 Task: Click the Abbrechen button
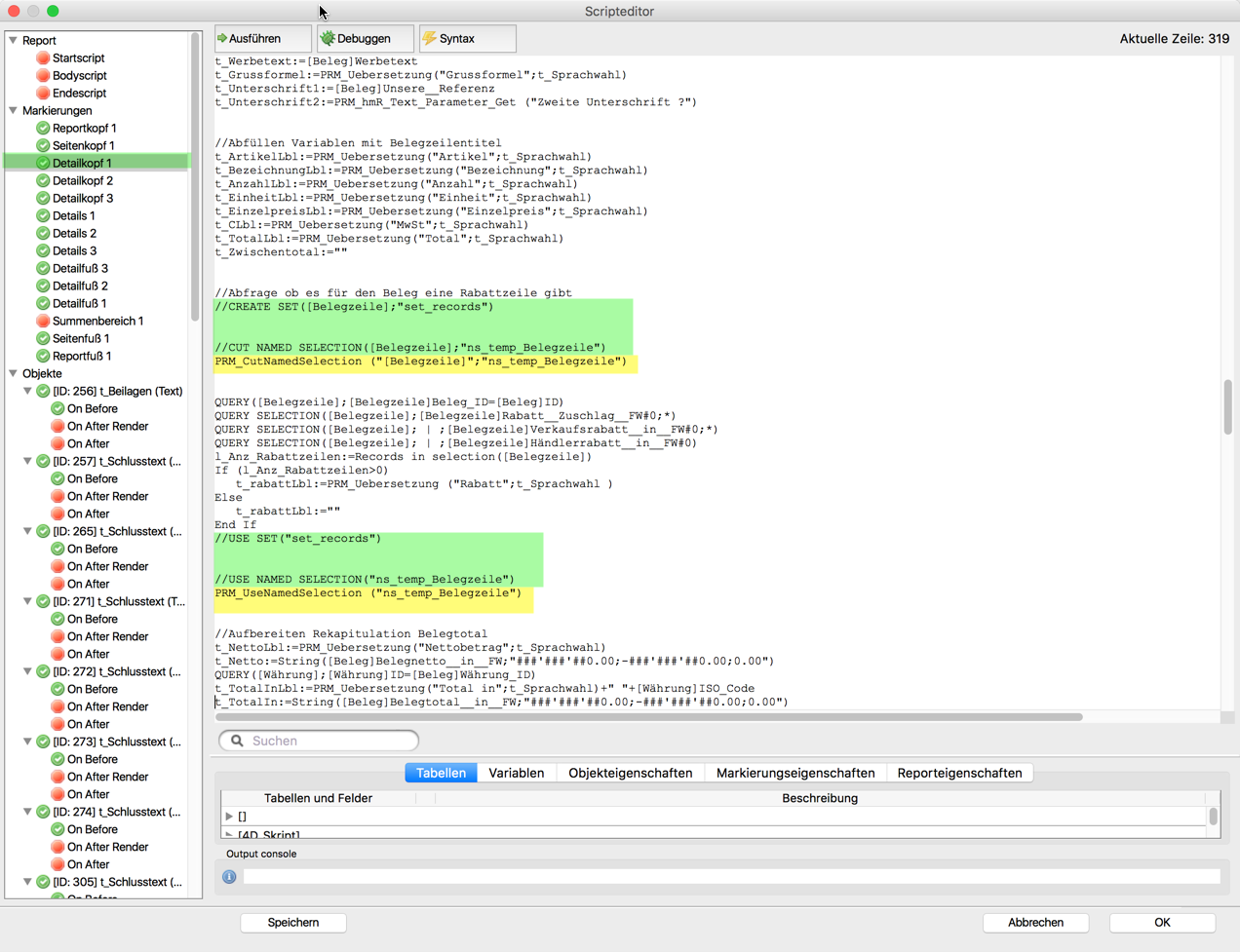1035,923
